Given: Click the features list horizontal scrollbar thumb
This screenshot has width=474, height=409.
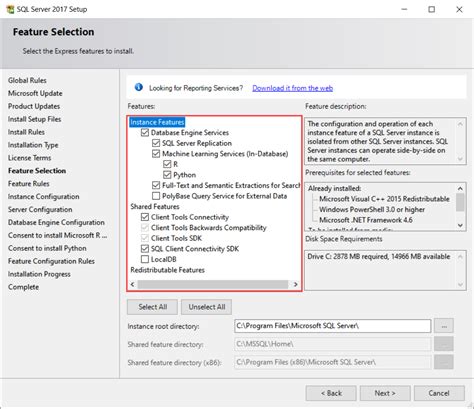Looking at the screenshot, I should [213, 284].
